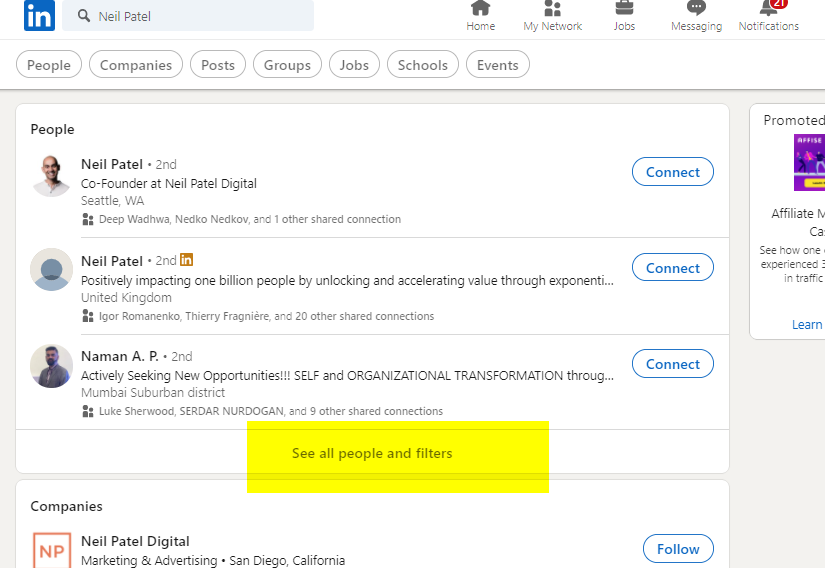Click Igor Romanenko shared connections text
This screenshot has height=568, width=825.
[x=266, y=316]
